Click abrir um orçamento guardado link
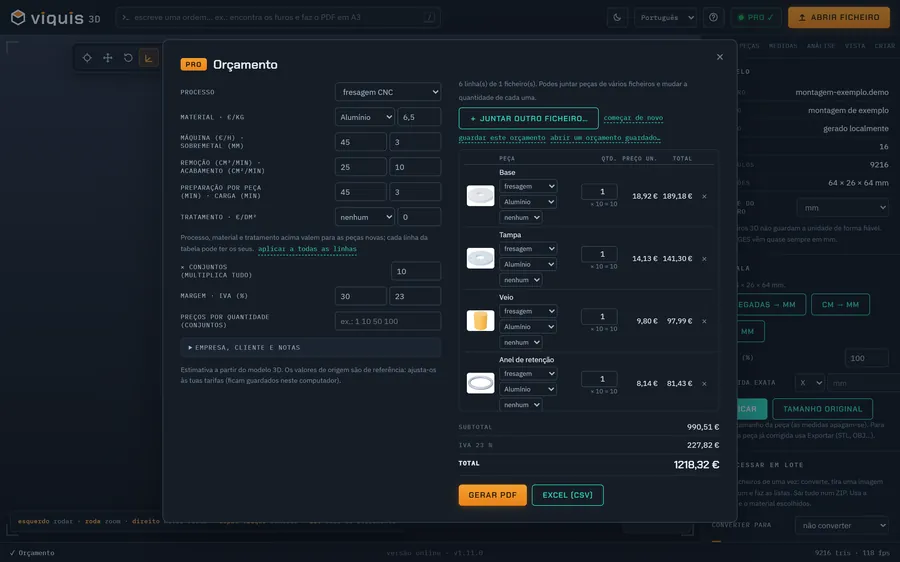This screenshot has width=900, height=562. click(x=605, y=138)
